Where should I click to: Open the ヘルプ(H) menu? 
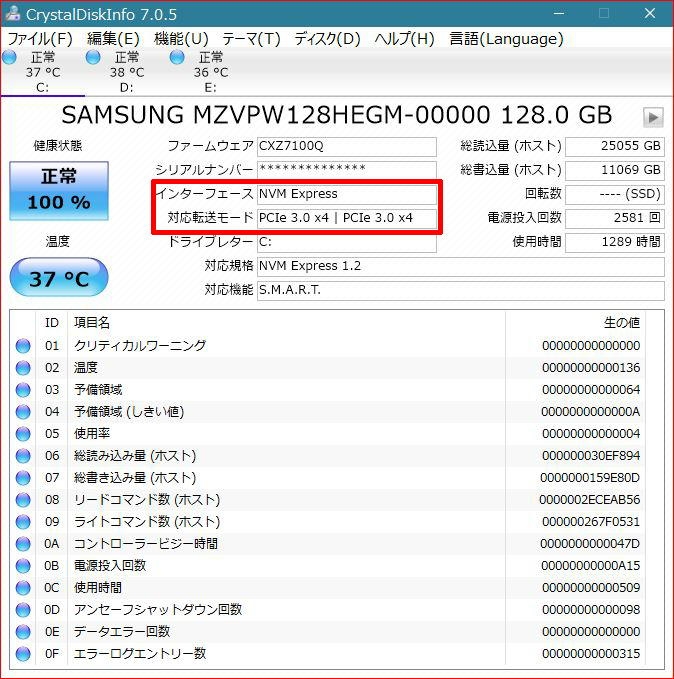pyautogui.click(x=404, y=39)
